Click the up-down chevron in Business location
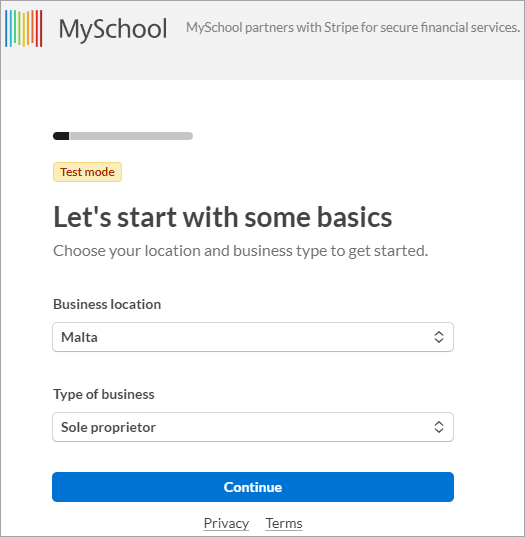 (439, 337)
